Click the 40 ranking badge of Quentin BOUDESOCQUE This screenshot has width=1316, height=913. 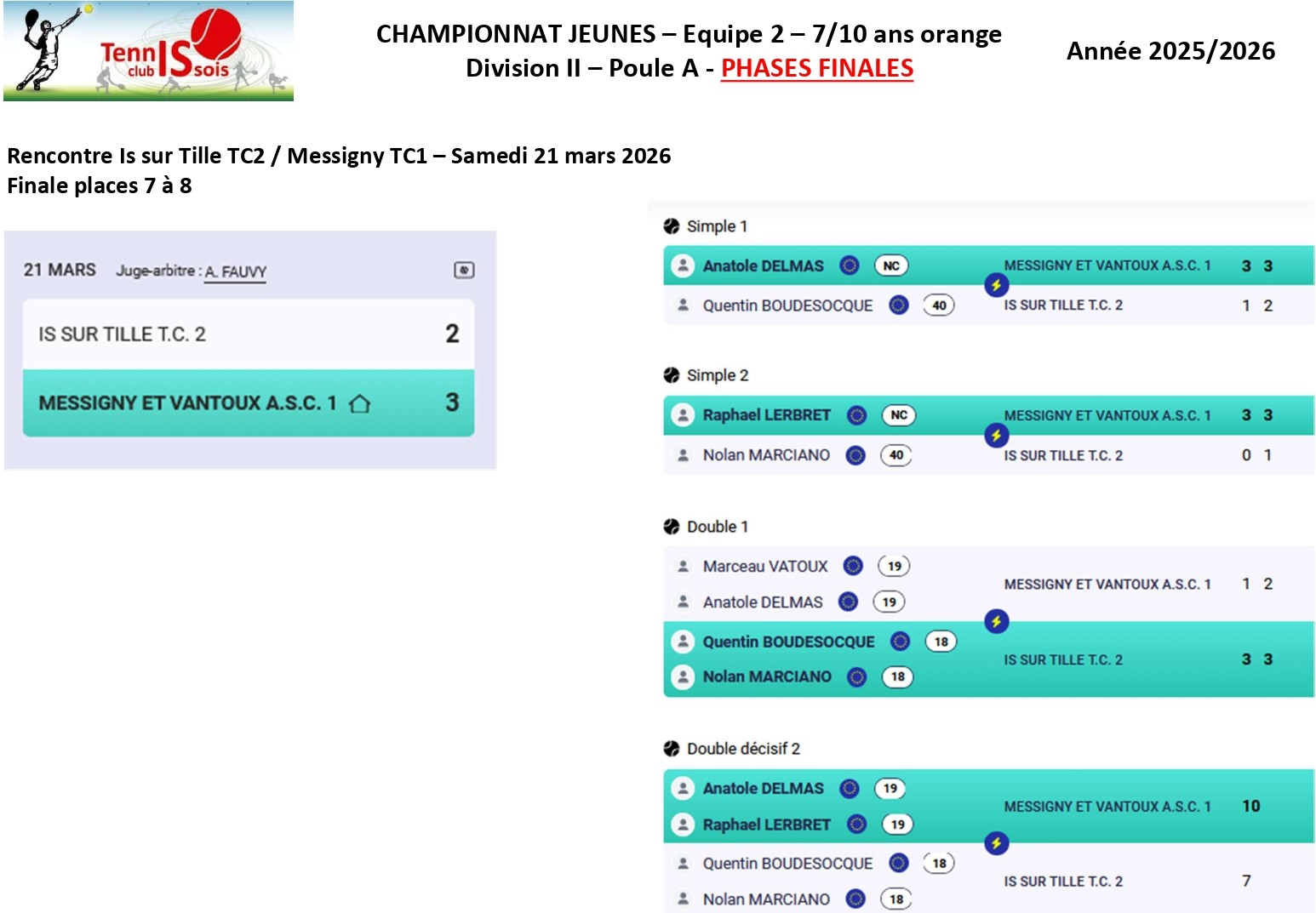pyautogui.click(x=939, y=305)
